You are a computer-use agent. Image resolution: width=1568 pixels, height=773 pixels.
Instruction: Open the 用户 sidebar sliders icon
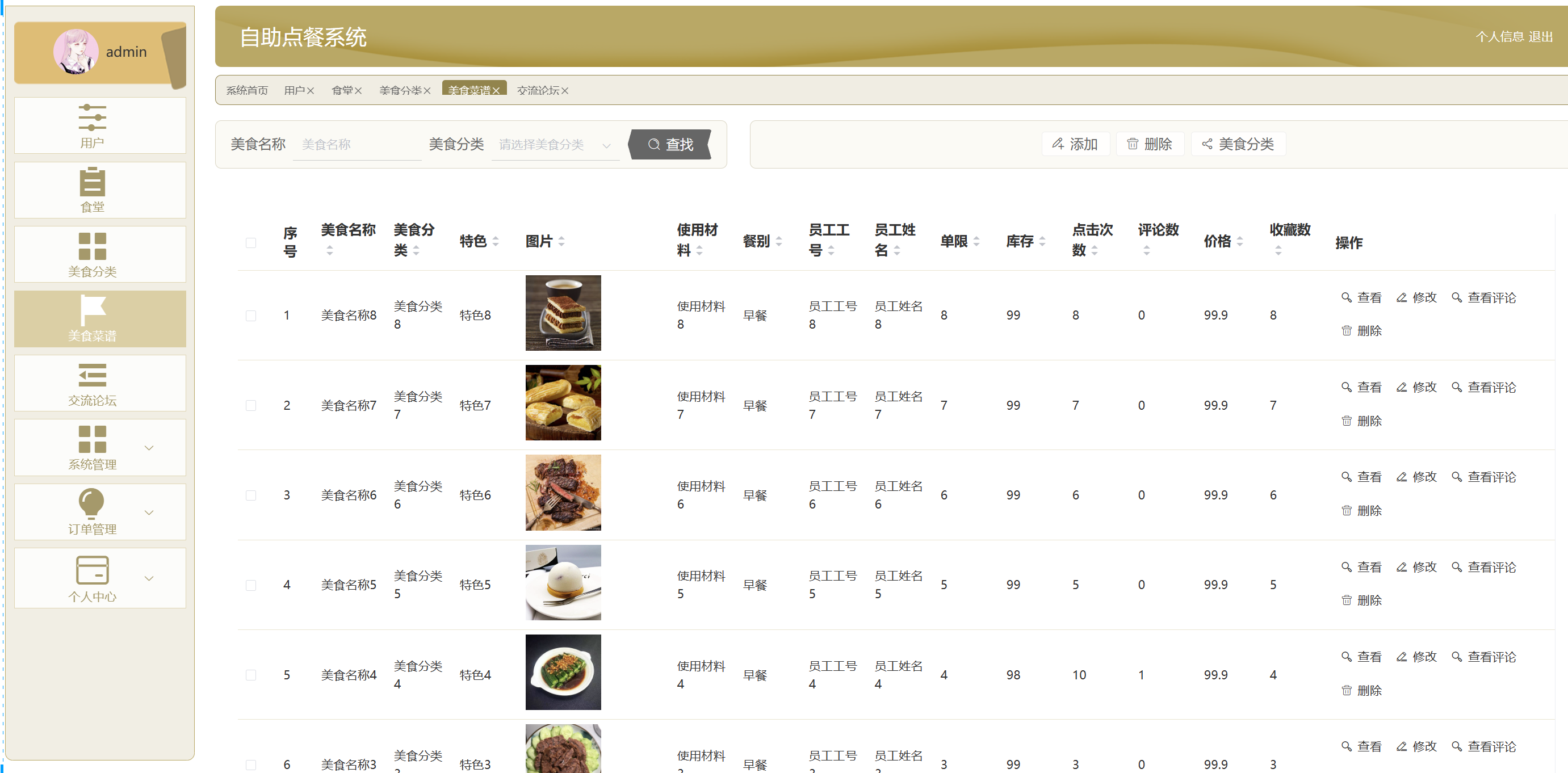pyautogui.click(x=92, y=117)
